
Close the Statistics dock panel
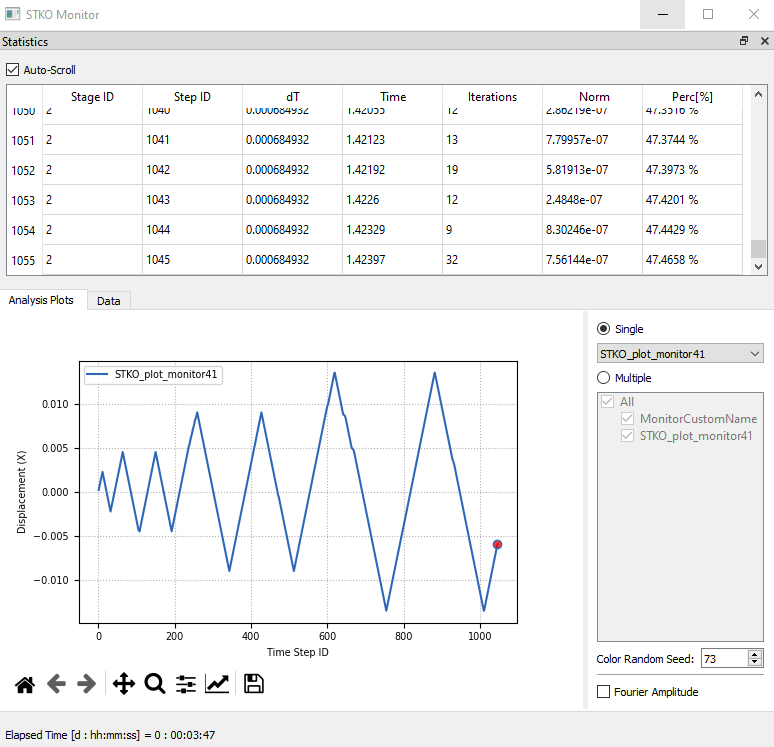(765, 41)
